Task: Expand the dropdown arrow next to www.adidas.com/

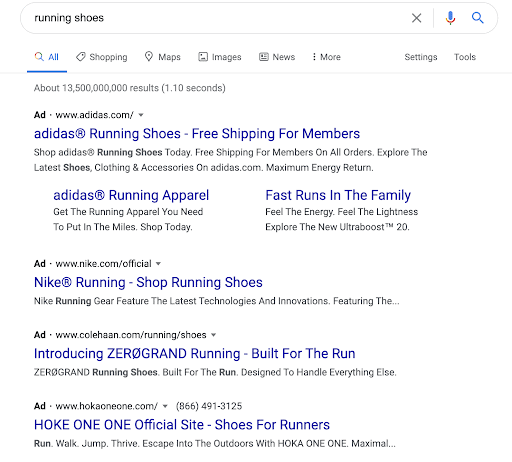Action: (x=141, y=115)
